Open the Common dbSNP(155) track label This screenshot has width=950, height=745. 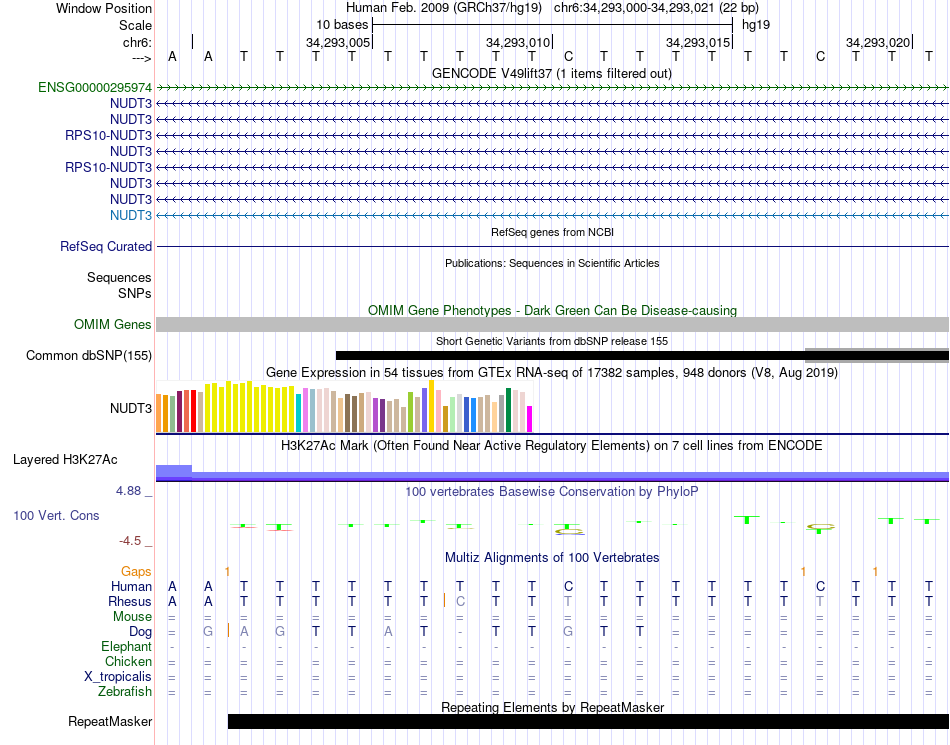pyautogui.click(x=89, y=356)
